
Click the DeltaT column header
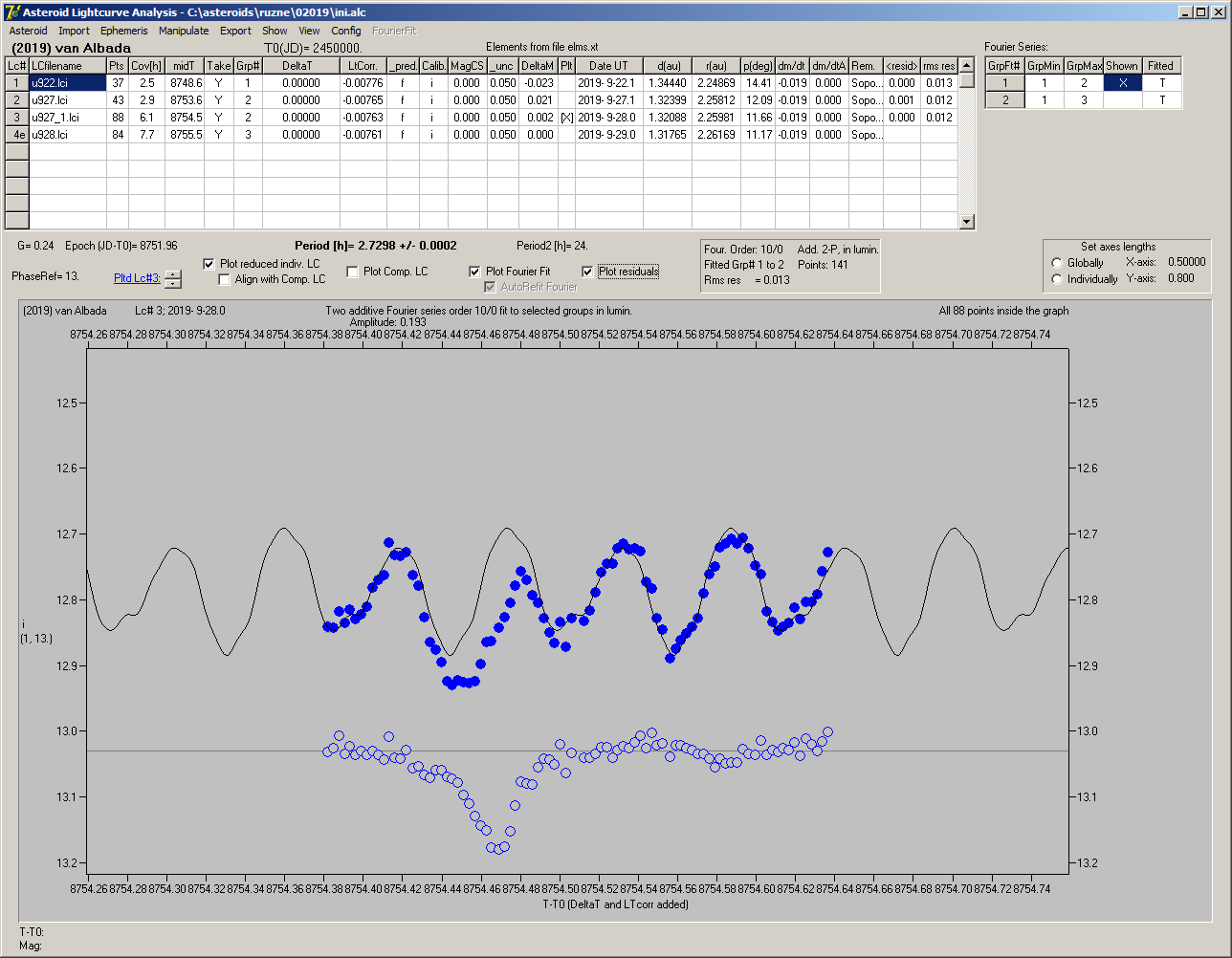[x=300, y=66]
